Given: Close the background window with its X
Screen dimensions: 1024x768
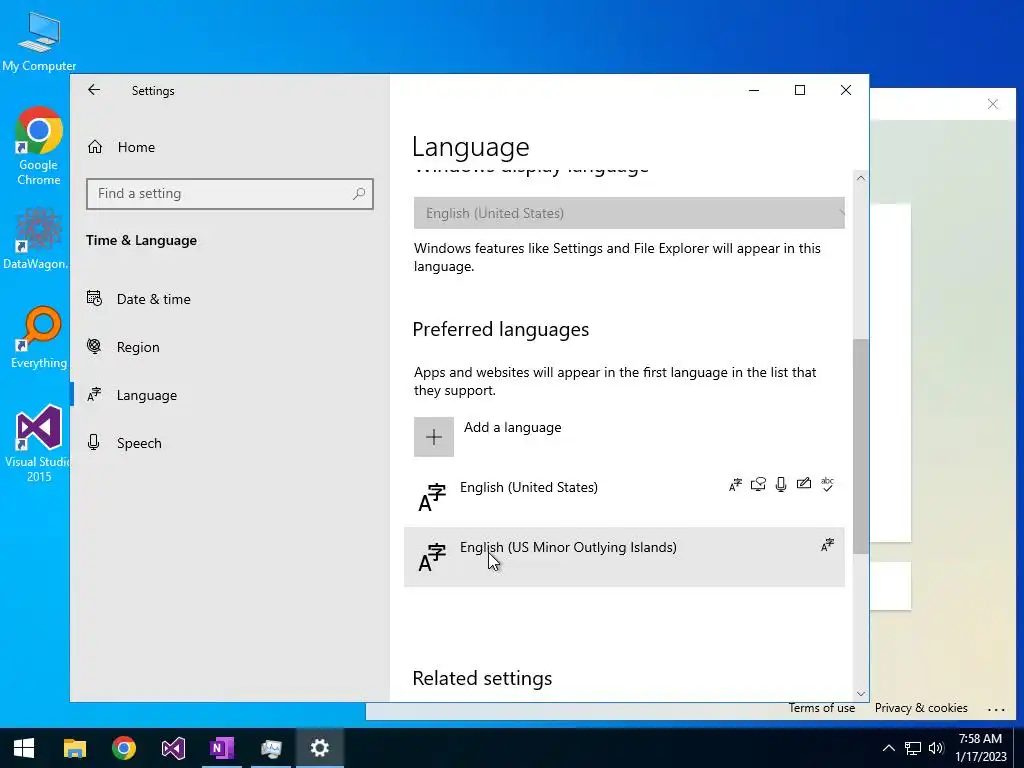Looking at the screenshot, I should pyautogui.click(x=993, y=104).
